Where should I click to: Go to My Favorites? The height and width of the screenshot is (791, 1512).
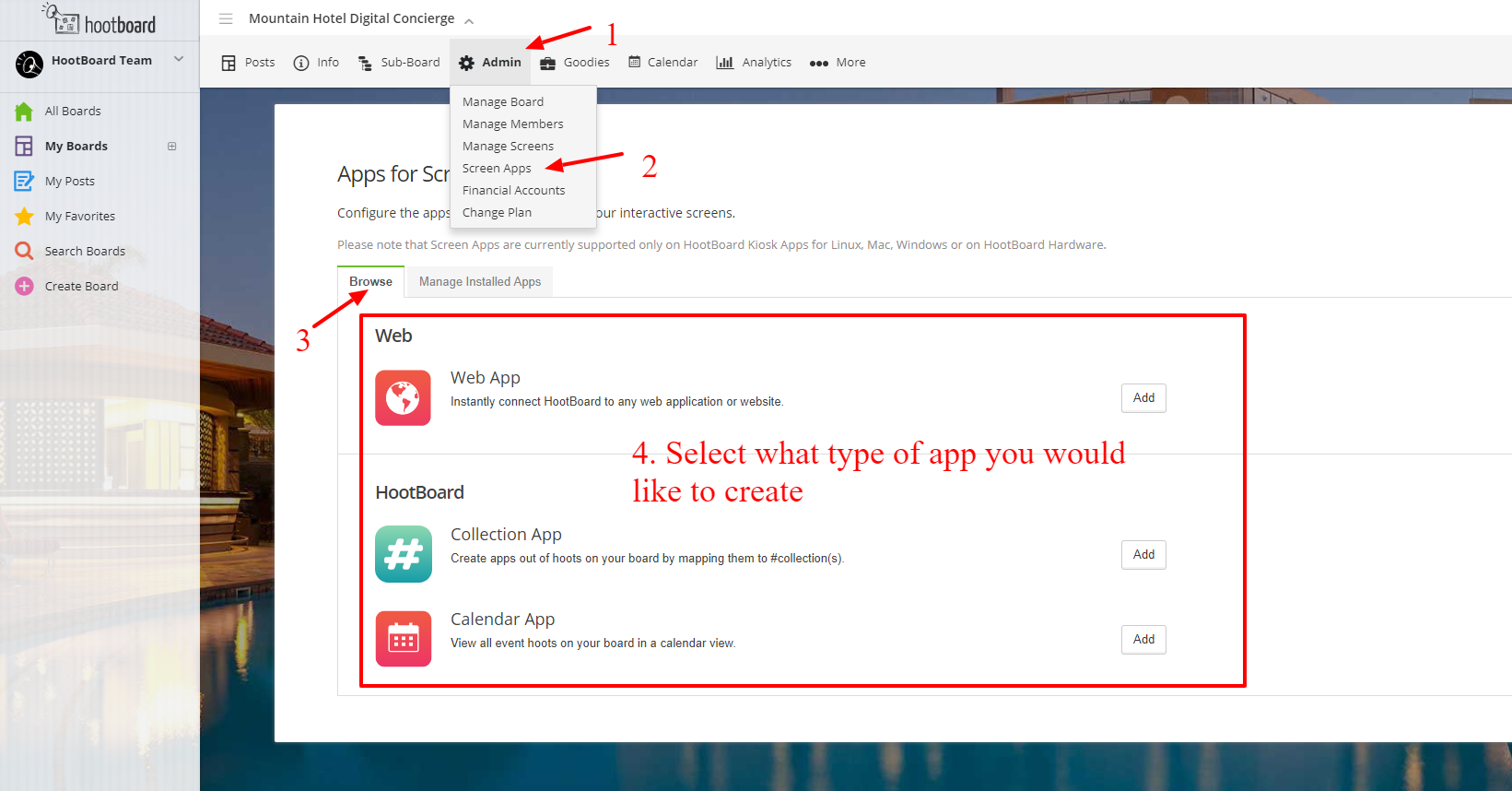pos(80,217)
